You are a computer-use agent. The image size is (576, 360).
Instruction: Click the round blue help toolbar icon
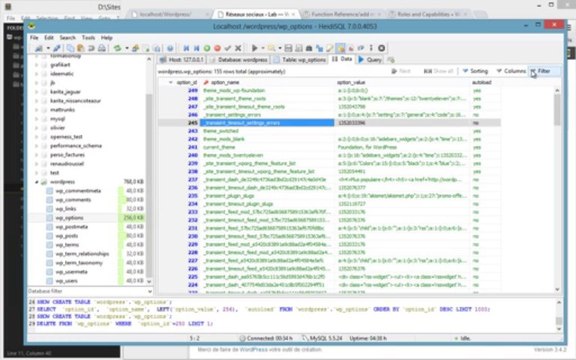click(170, 48)
